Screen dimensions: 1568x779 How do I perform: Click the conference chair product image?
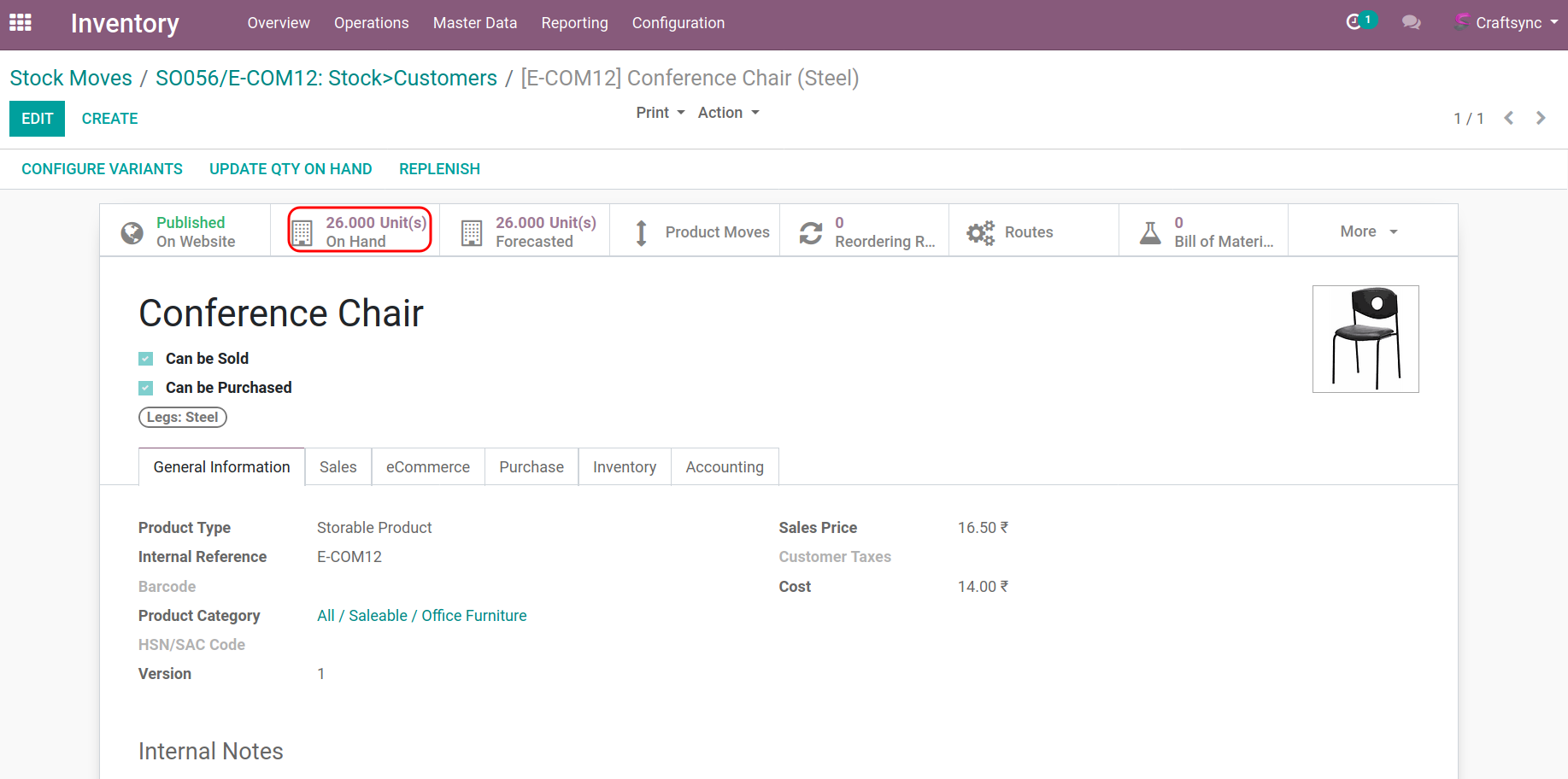coord(1365,339)
